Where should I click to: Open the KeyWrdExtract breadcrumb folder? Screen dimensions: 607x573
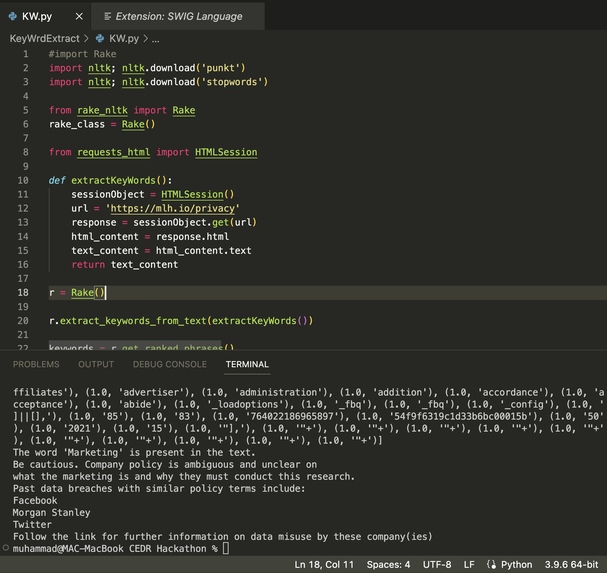click(45, 38)
